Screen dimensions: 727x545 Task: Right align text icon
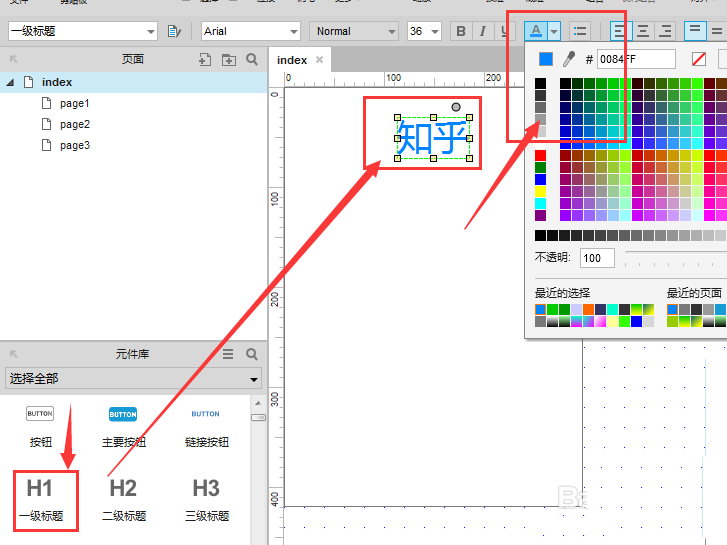(x=665, y=31)
